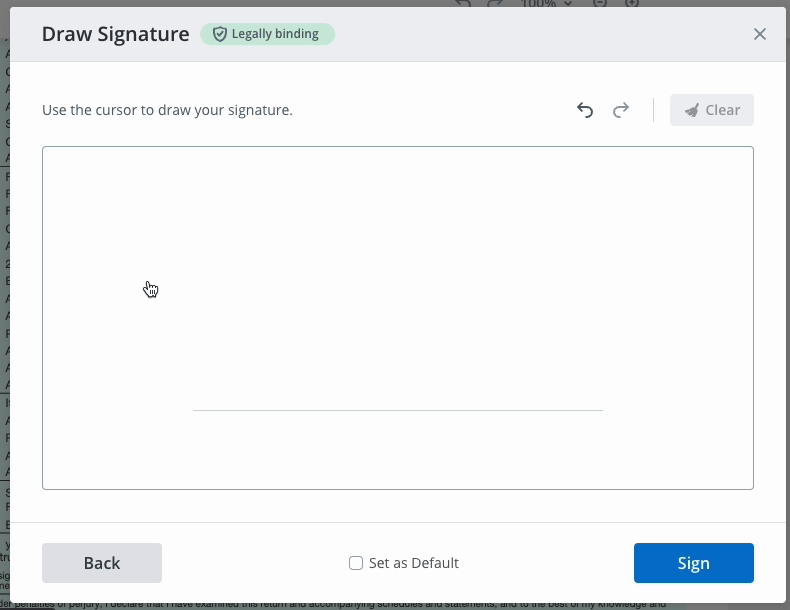Click the Legally binding badge text
The width and height of the screenshot is (790, 610).
tap(275, 34)
